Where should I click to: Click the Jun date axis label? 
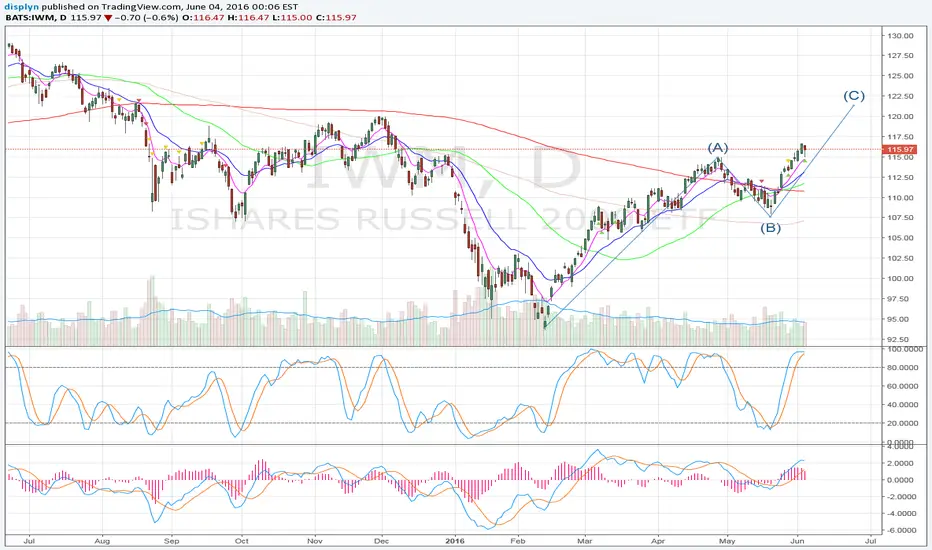click(x=798, y=541)
